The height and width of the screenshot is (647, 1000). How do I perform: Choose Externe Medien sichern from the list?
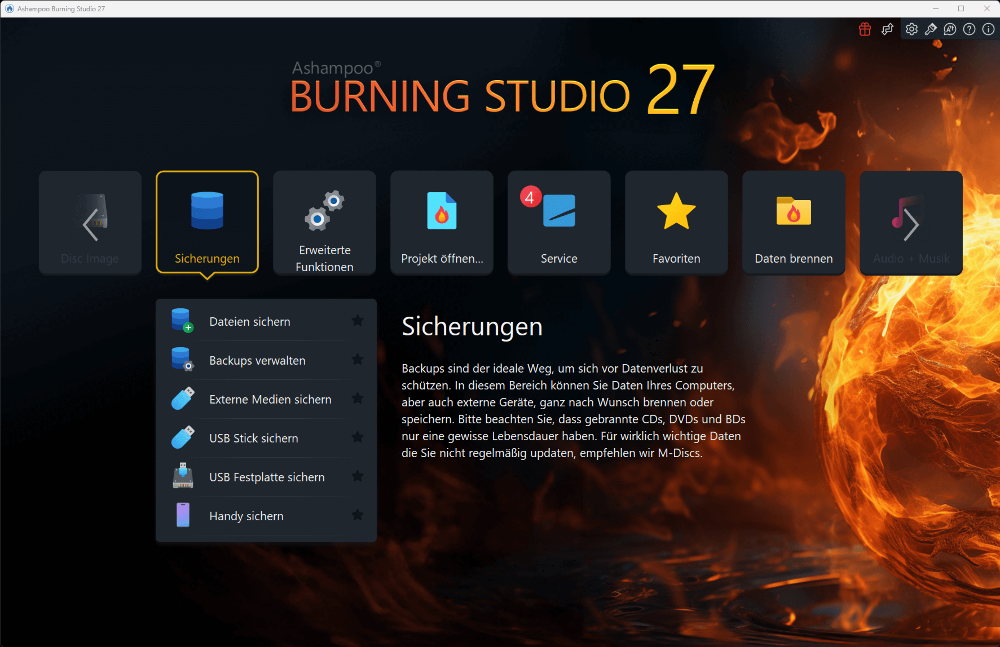tap(270, 399)
